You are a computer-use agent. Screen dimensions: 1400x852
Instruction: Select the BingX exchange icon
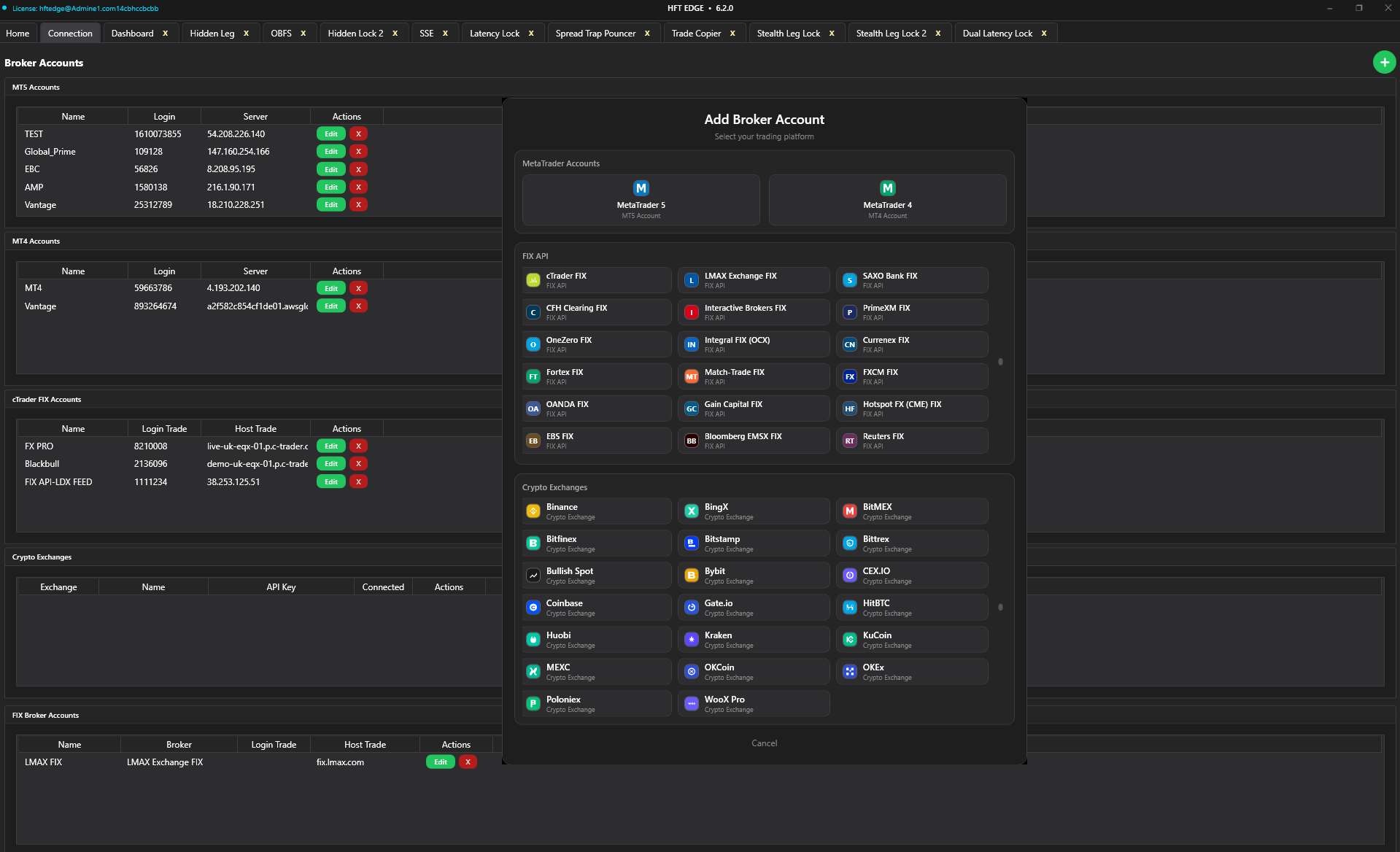[692, 511]
